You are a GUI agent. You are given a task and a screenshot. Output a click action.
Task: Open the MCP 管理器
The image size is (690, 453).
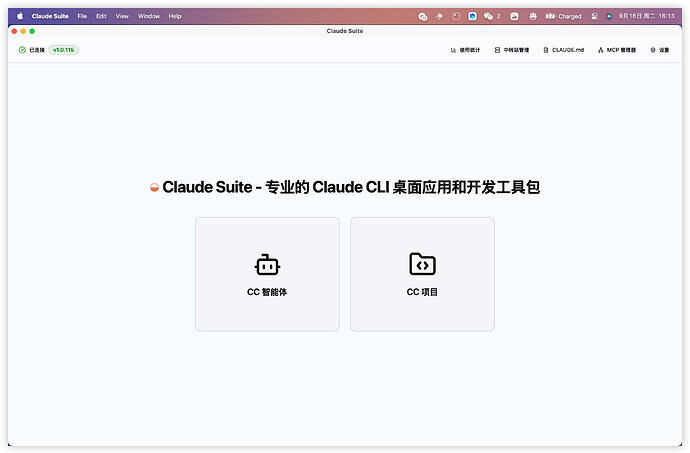(617, 50)
